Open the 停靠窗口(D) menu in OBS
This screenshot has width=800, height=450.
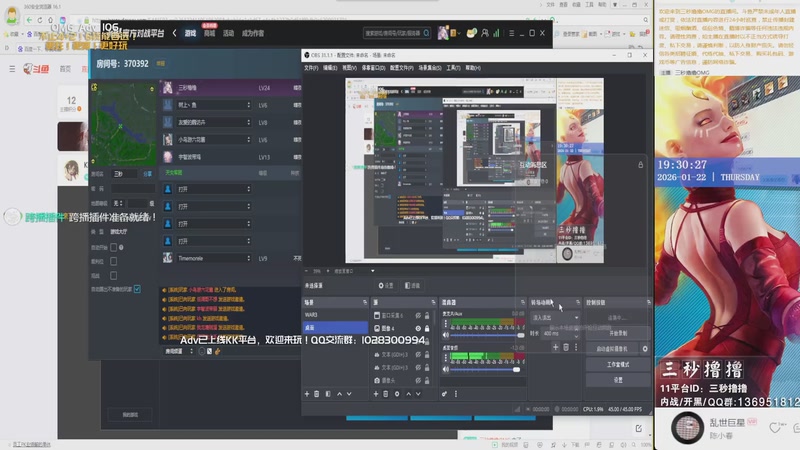pyautogui.click(x=373, y=68)
